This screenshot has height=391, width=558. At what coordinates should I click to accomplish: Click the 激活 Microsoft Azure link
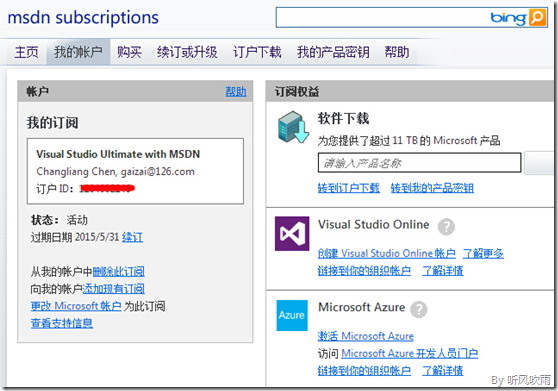[366, 336]
